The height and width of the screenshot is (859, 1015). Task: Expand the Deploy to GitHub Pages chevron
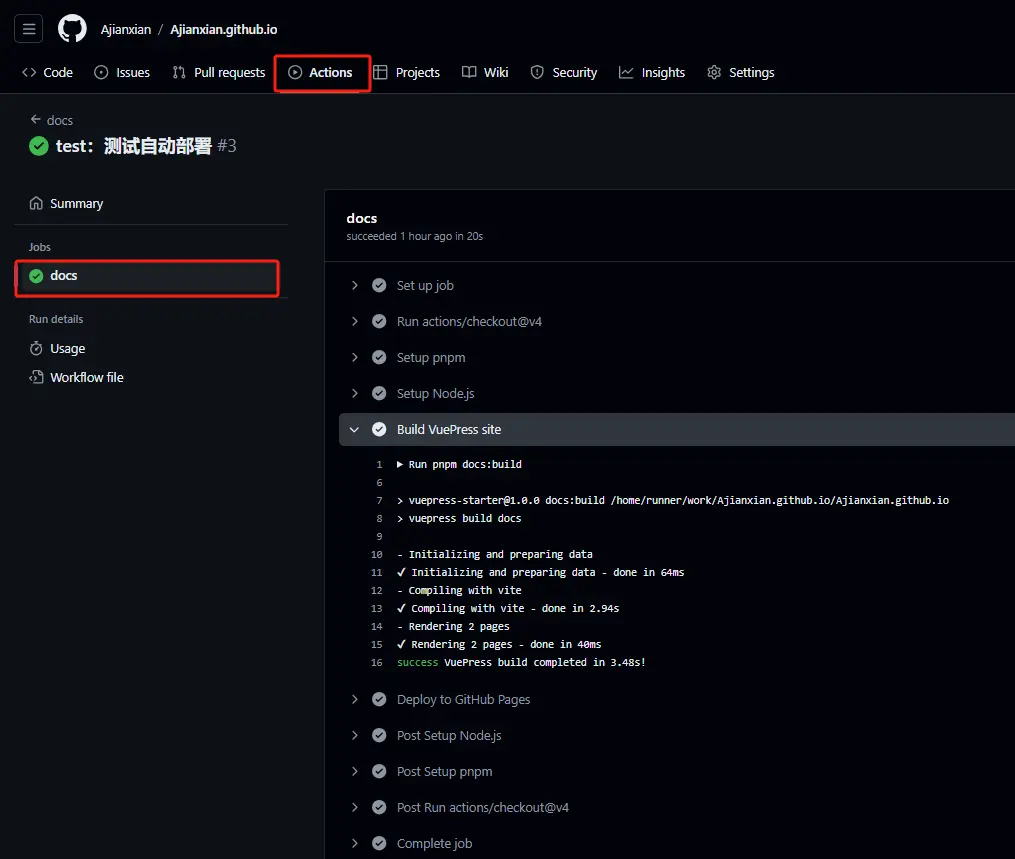(355, 700)
